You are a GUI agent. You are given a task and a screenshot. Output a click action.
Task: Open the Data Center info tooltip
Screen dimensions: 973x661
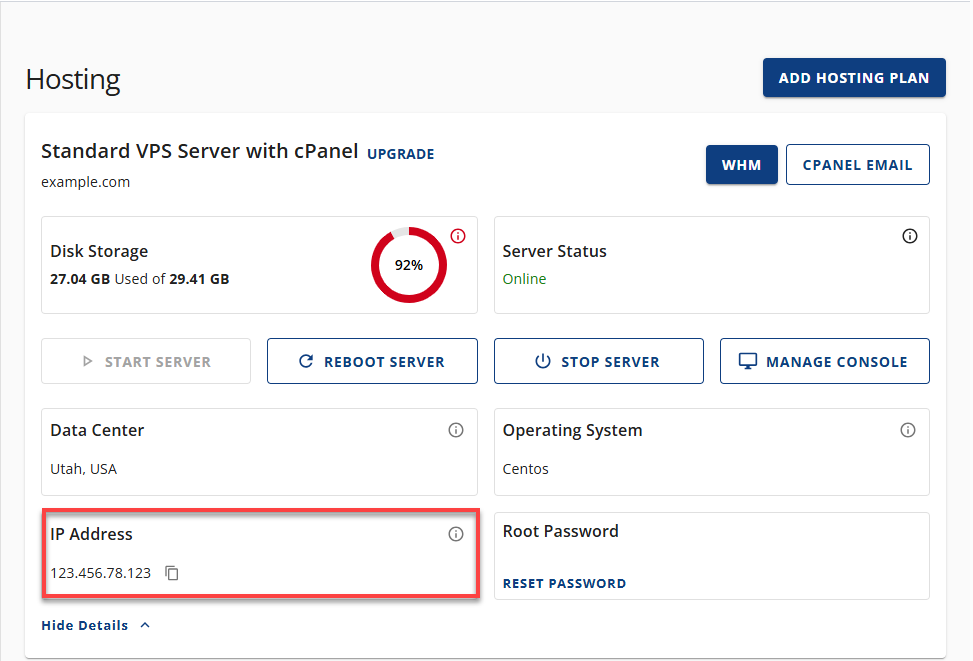456,430
